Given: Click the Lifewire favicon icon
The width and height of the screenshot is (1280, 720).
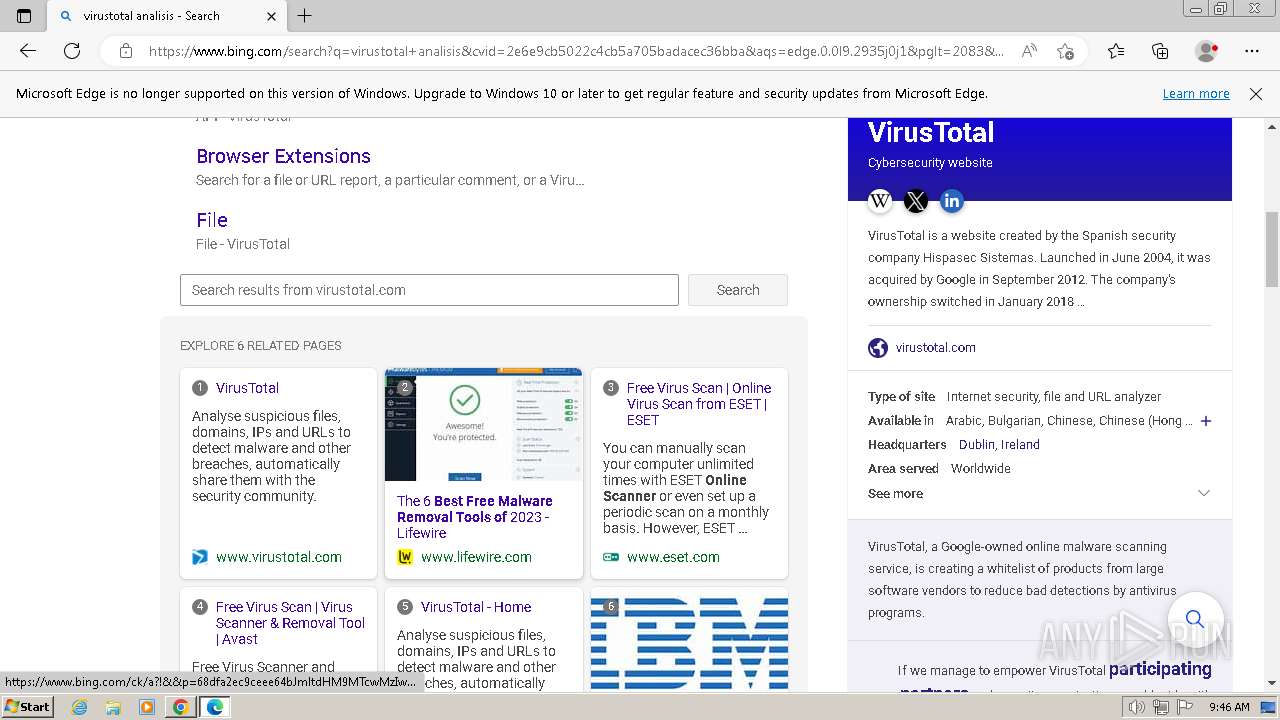Looking at the screenshot, I should (x=405, y=557).
